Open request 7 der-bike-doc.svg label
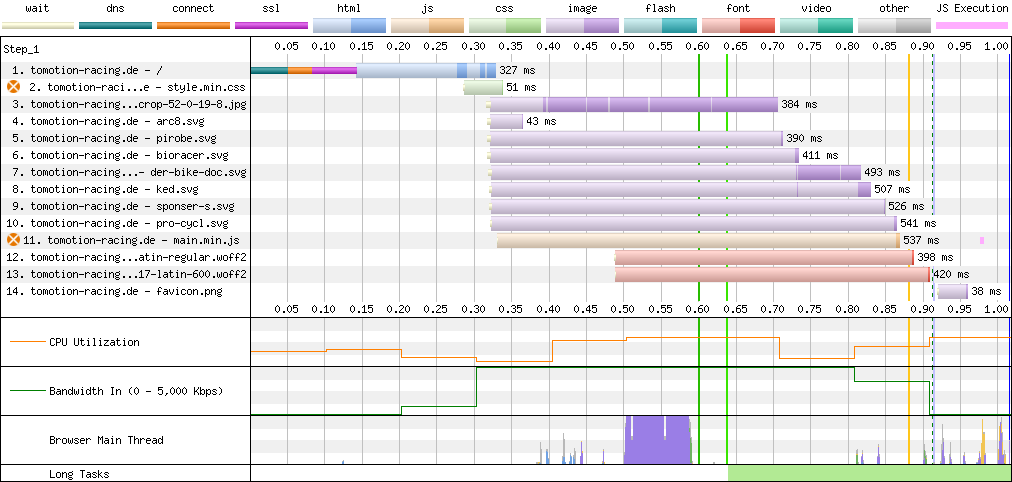1012x482 pixels. (x=128, y=172)
